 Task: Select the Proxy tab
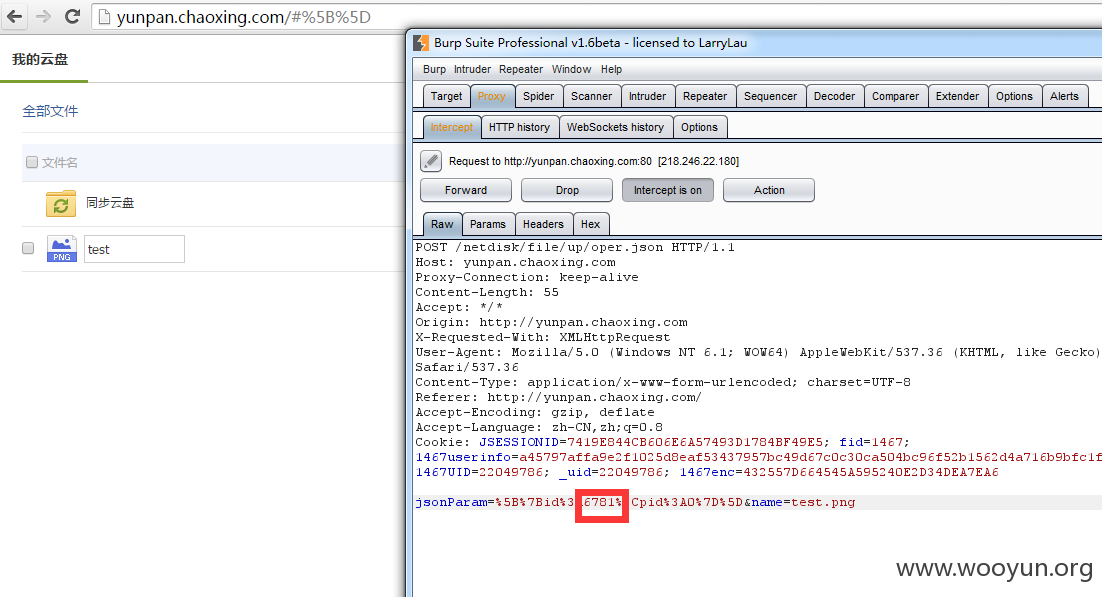491,96
